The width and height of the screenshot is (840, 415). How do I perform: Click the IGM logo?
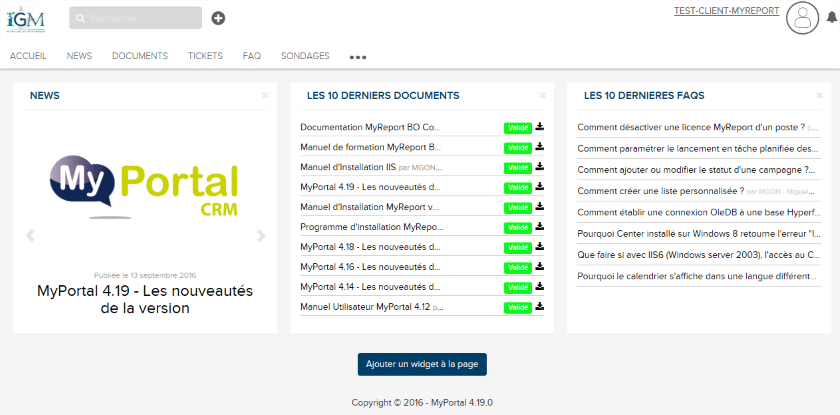[x=26, y=19]
